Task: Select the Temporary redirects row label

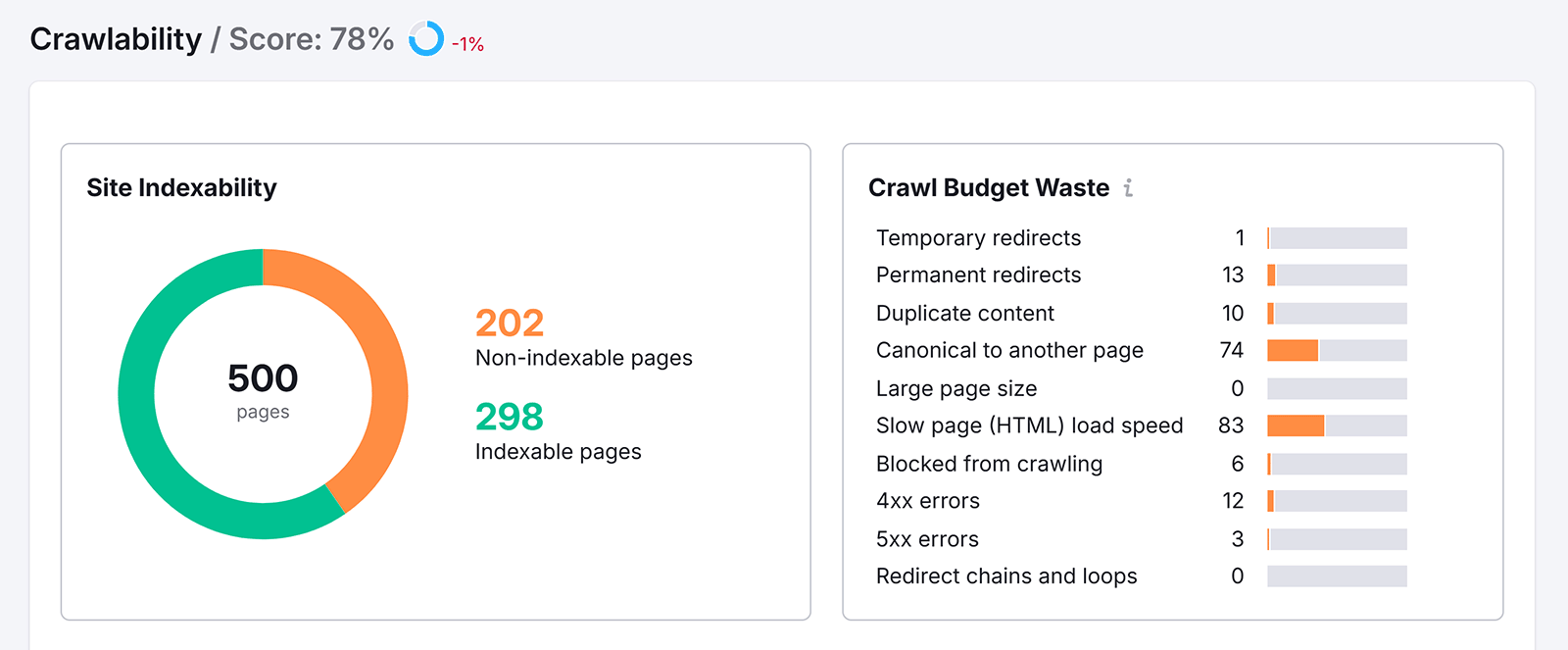Action: 978,238
